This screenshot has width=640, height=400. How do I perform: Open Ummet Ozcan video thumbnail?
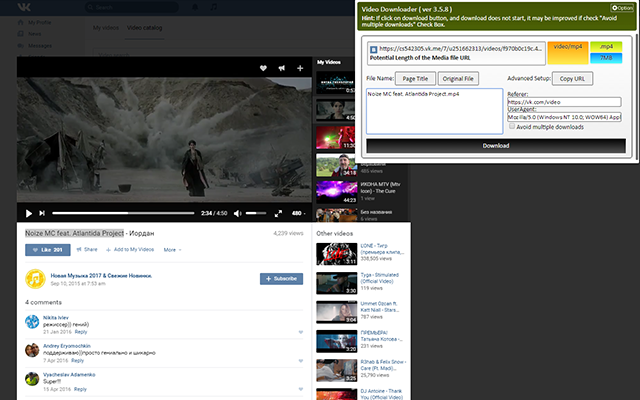click(337, 312)
